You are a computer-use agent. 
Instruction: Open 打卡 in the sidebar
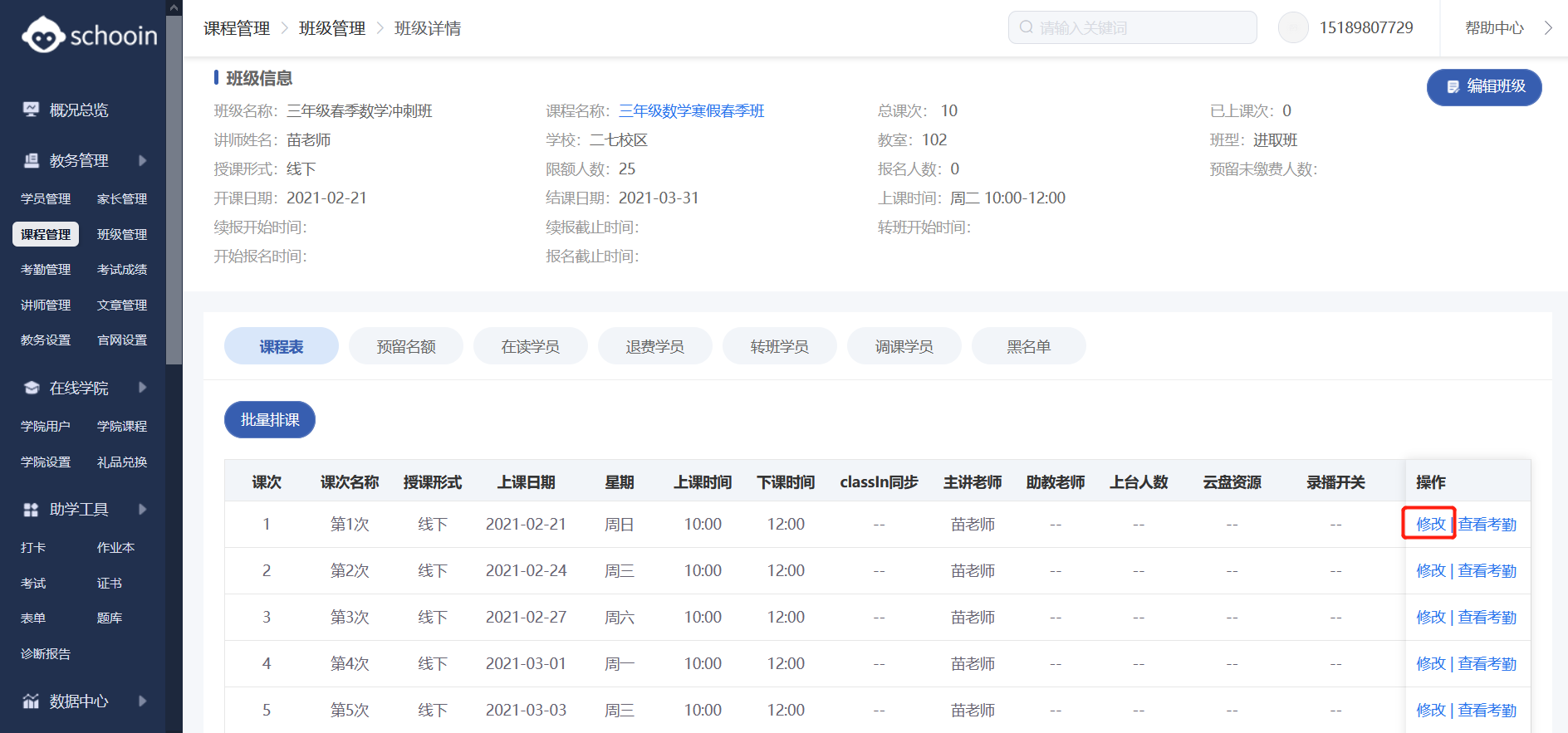click(33, 548)
